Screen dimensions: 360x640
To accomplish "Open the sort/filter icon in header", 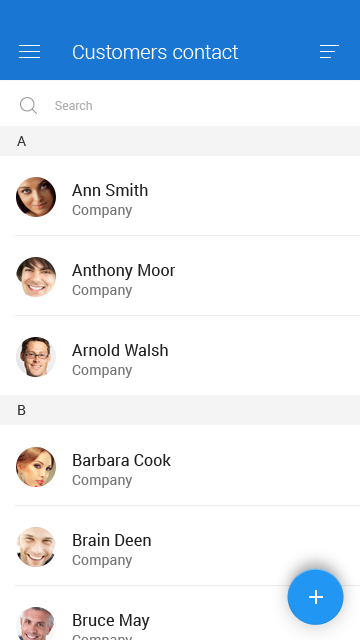I will (329, 52).
